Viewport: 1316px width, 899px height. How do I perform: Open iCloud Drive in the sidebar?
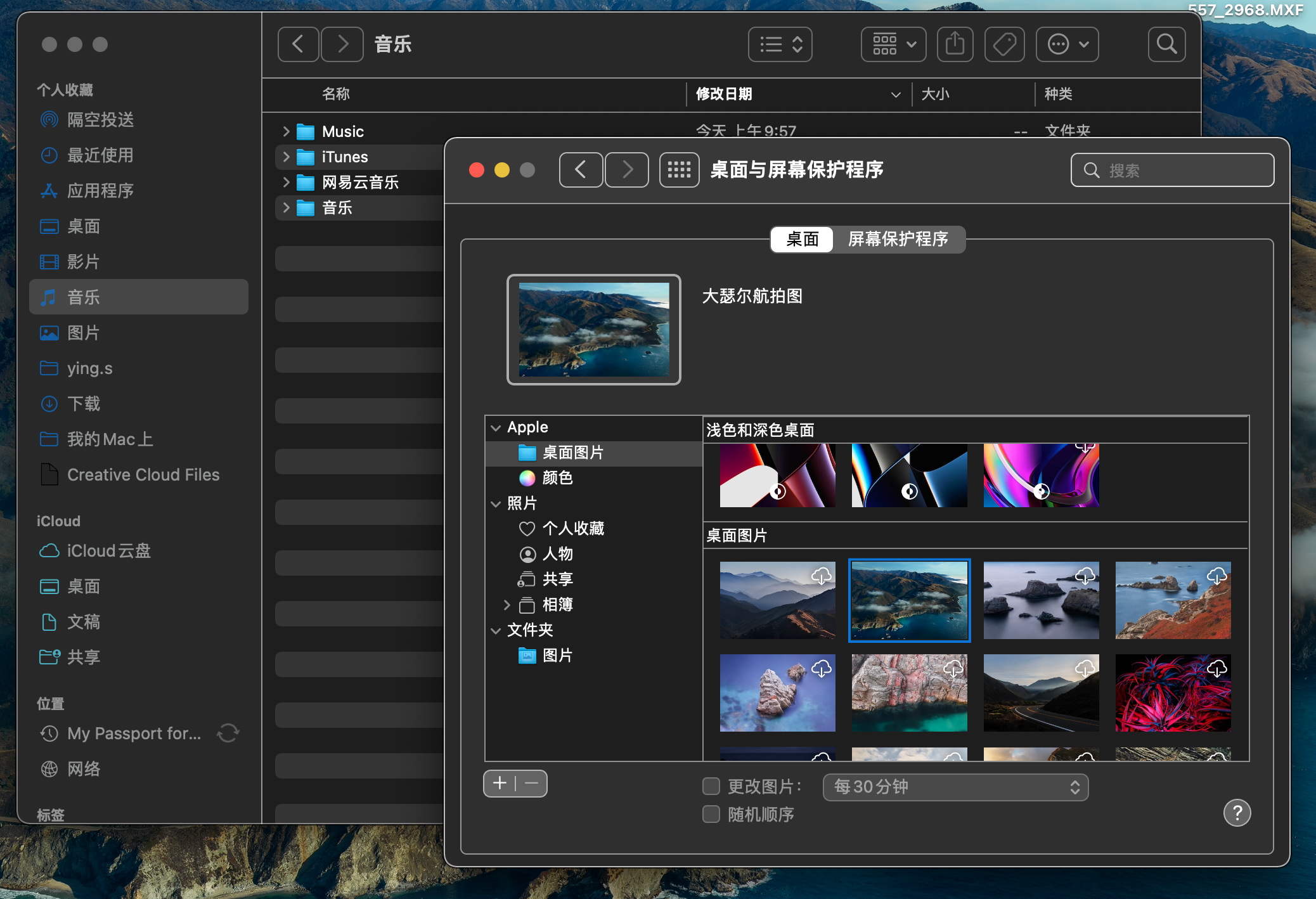108,551
